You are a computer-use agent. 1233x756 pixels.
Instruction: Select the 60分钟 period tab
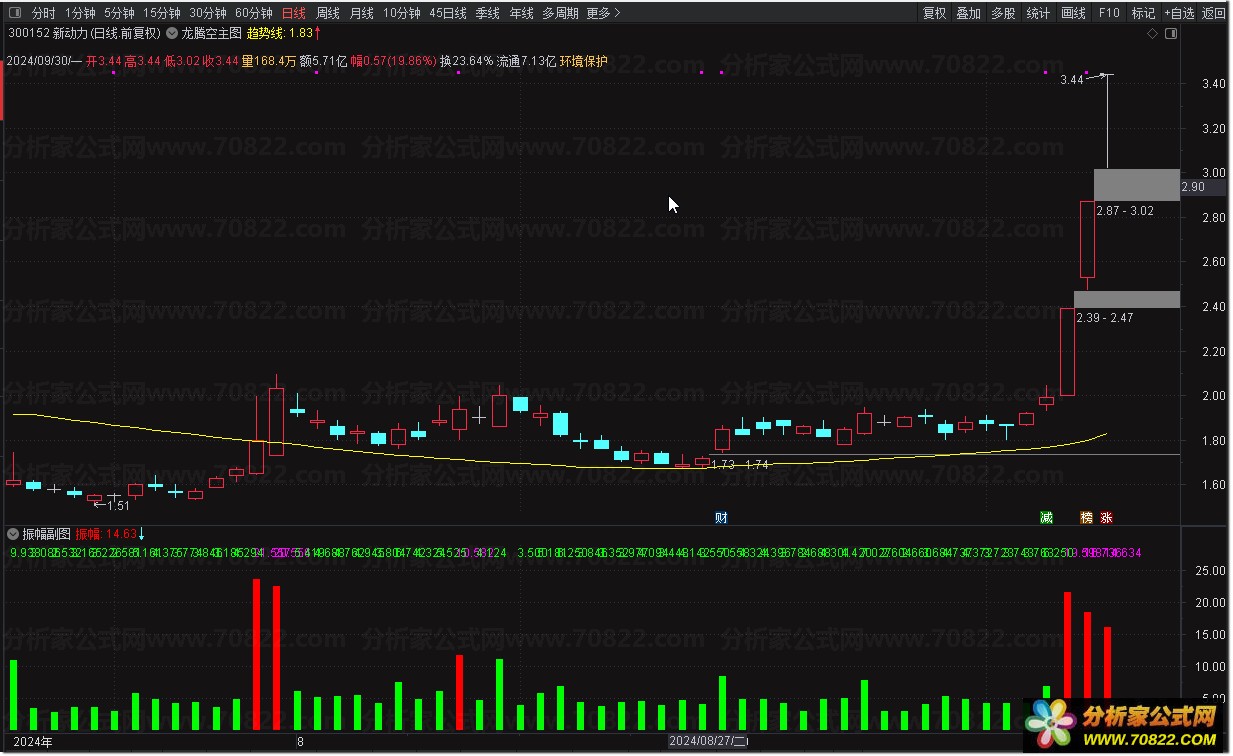[x=254, y=13]
